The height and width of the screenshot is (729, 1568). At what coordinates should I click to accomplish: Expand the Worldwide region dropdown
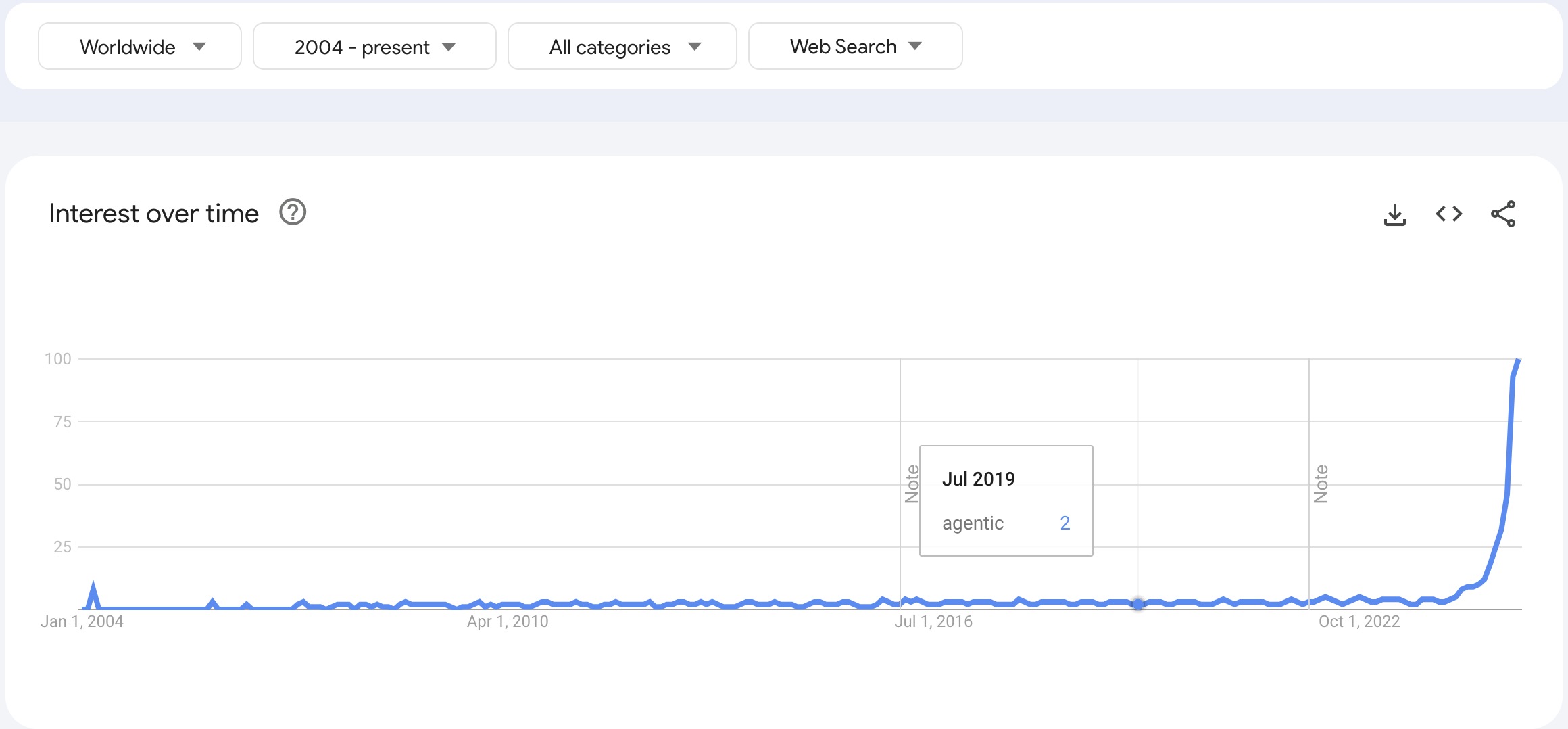click(x=140, y=47)
